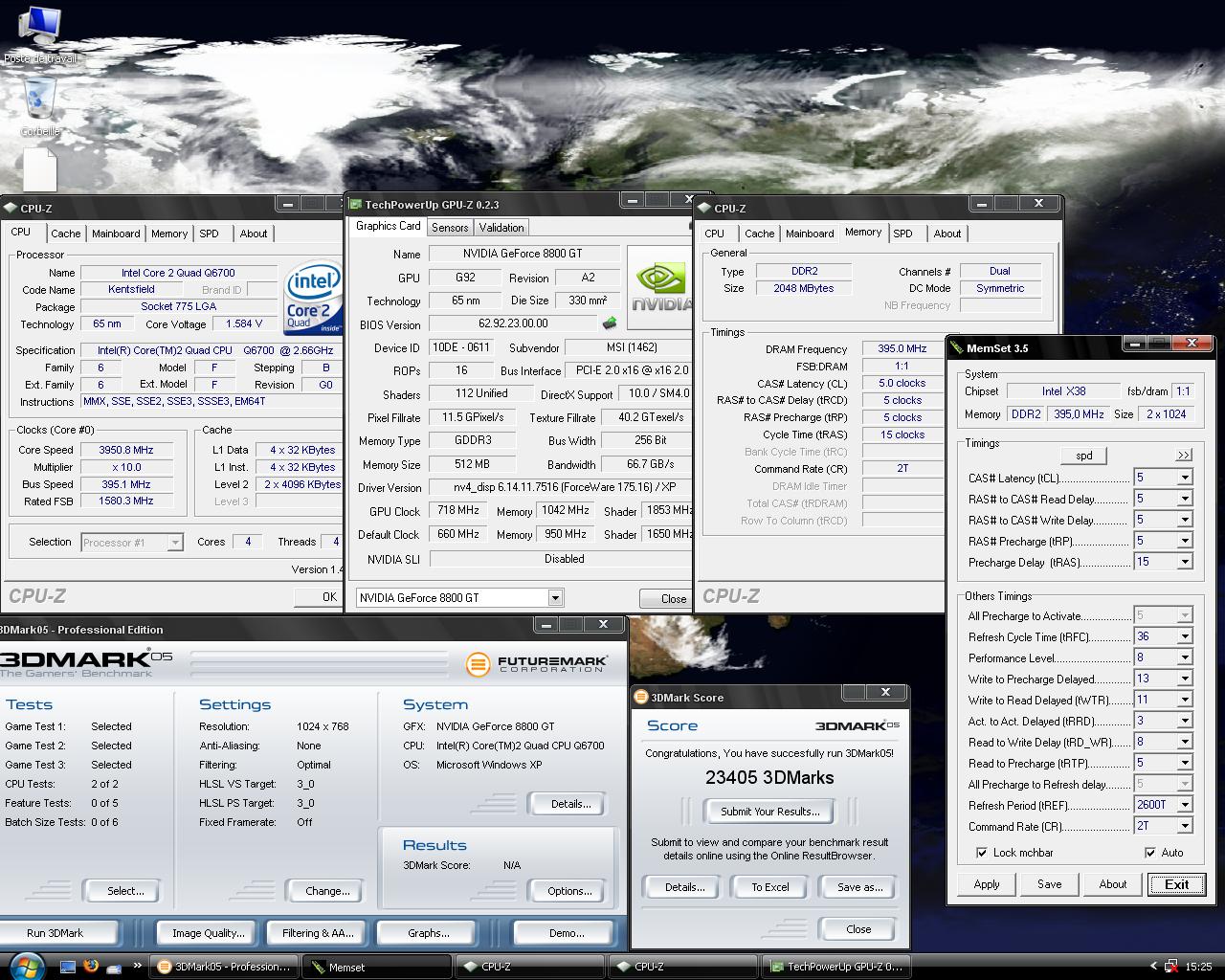Click Options button in 3DMark05 Results
This screenshot has height=980, width=1225.
click(569, 891)
